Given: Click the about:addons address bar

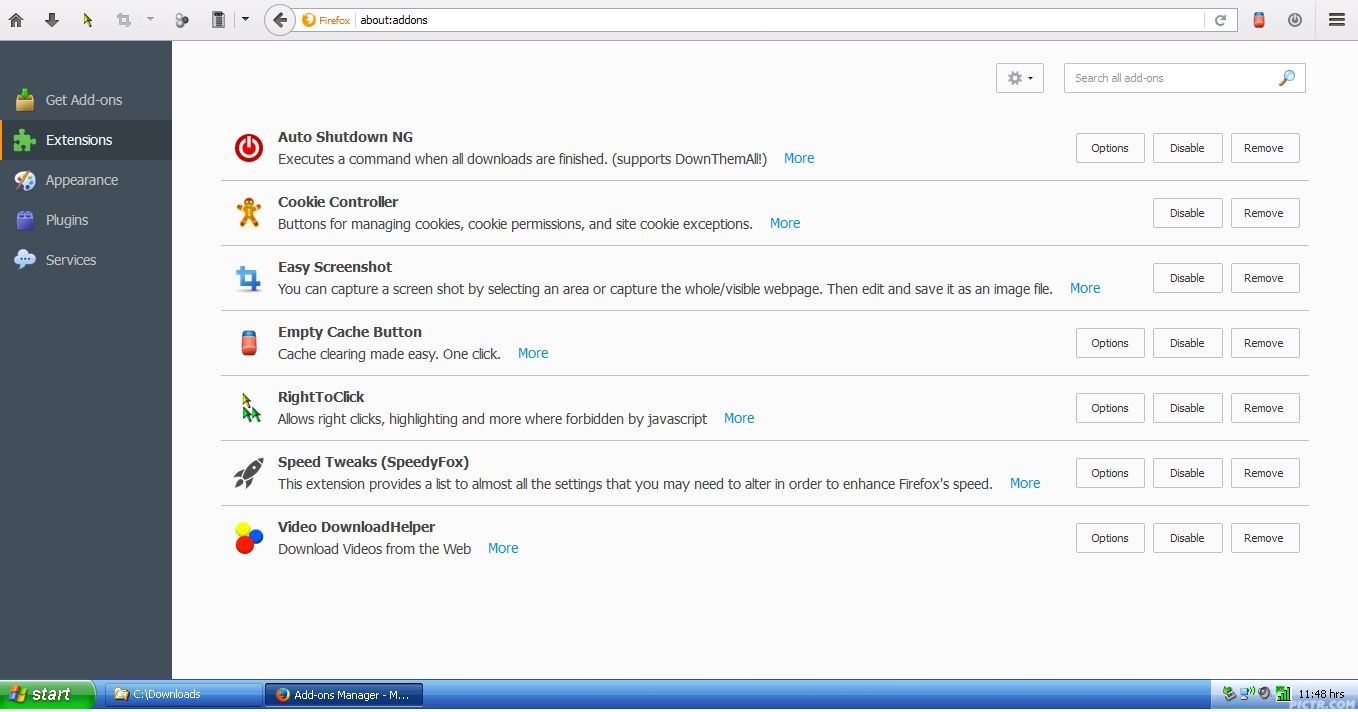Looking at the screenshot, I should pos(780,20).
